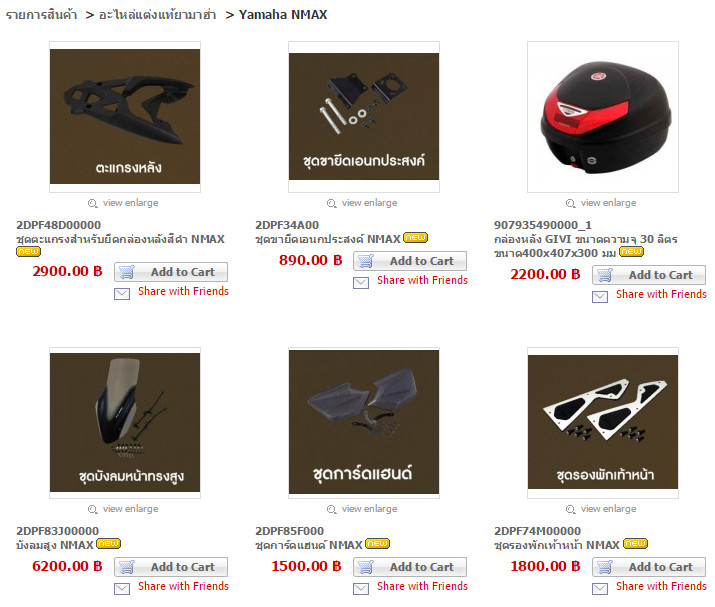Screen dimensions: 715x607
Task: Click envelope icon under 2900.00 product
Action: coord(122,294)
